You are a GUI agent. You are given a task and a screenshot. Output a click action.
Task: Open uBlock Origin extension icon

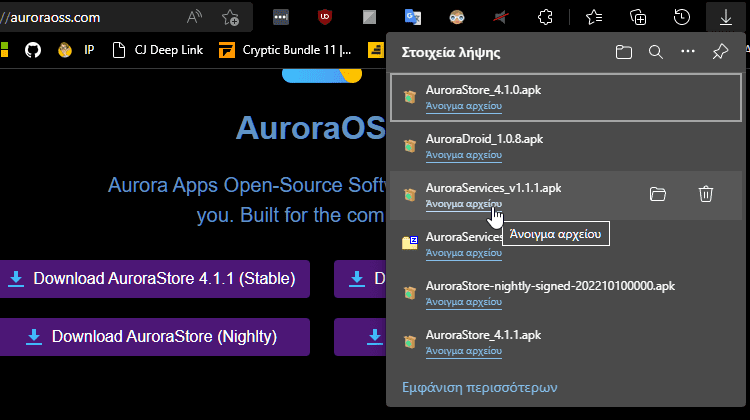[x=325, y=18]
